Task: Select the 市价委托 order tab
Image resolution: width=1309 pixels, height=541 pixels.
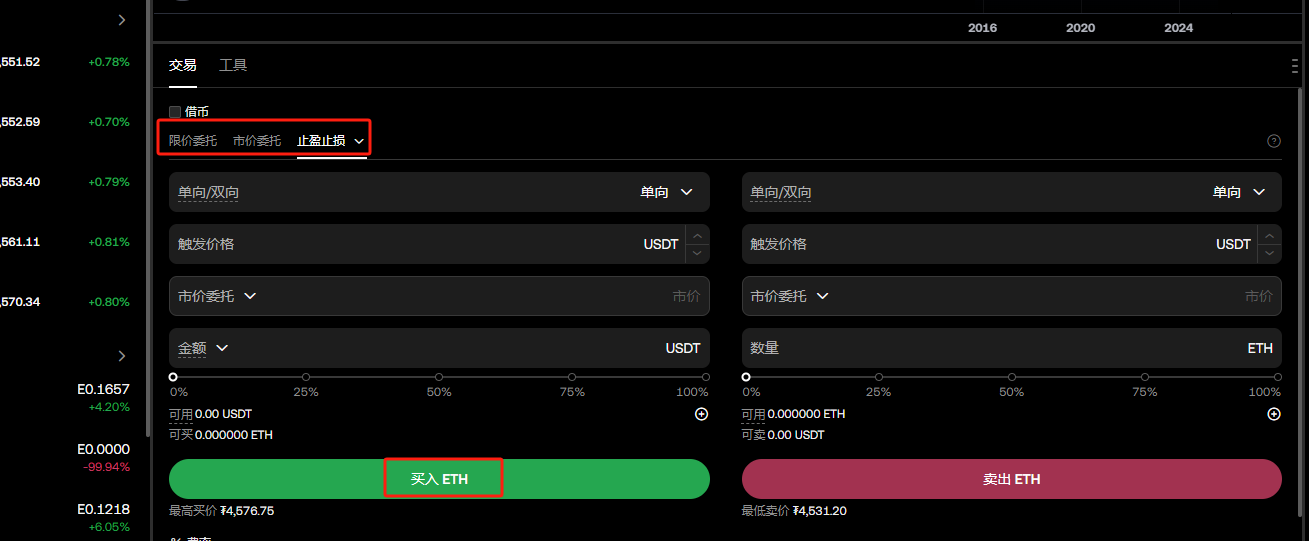Action: (257, 141)
